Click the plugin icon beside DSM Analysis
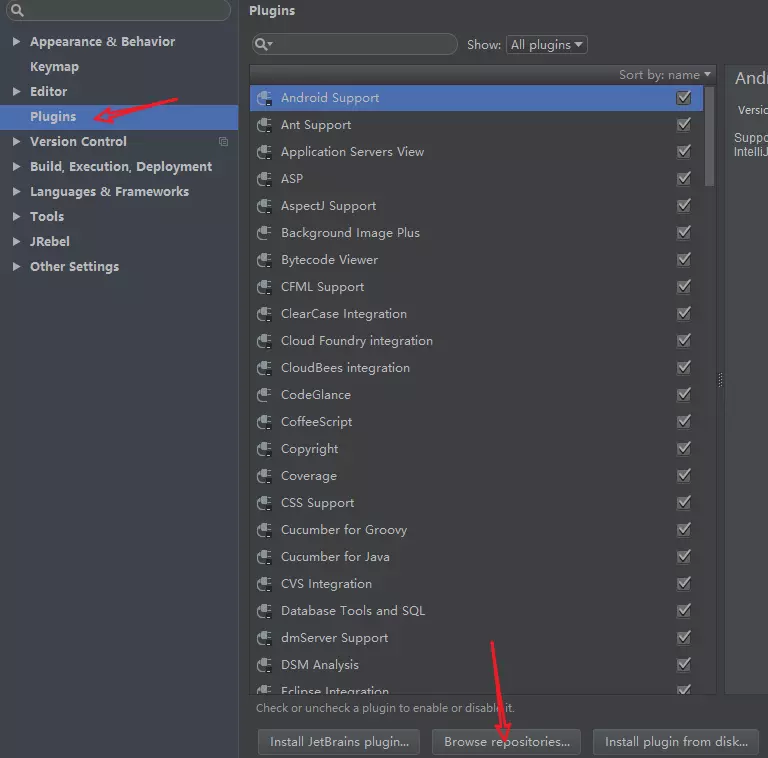 point(264,665)
